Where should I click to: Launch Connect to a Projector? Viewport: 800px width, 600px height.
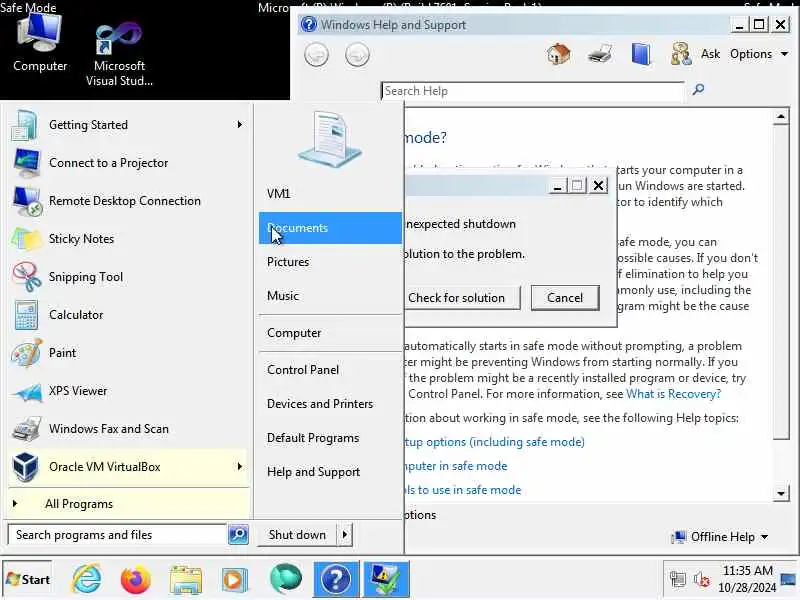point(128,163)
